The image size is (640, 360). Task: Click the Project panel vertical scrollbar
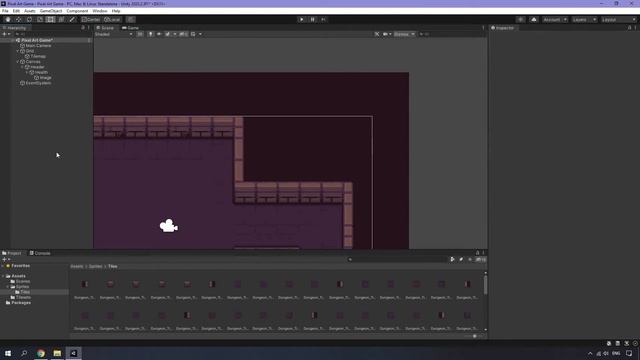point(485,285)
